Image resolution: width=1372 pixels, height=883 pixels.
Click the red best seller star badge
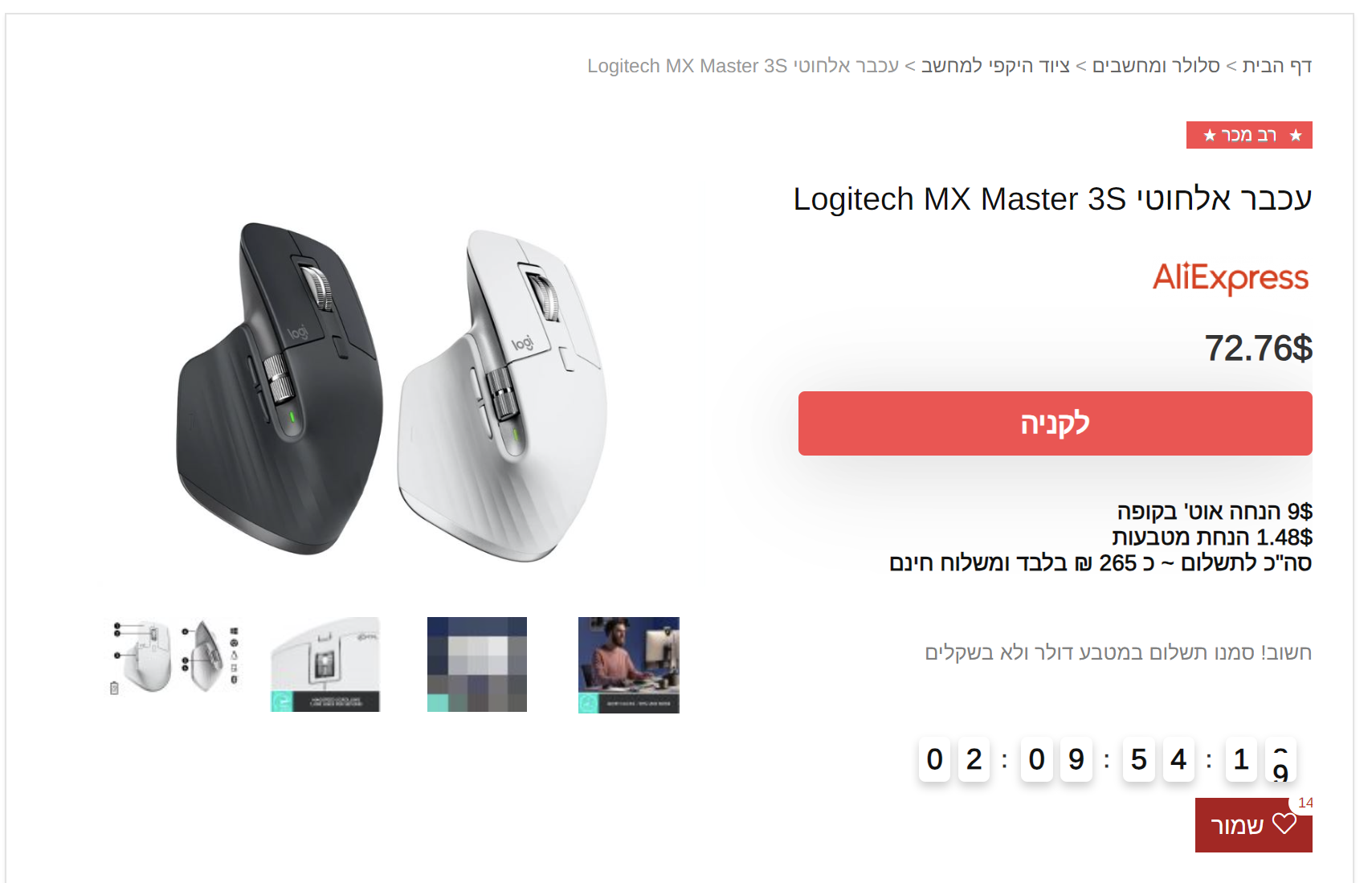[x=1249, y=135]
